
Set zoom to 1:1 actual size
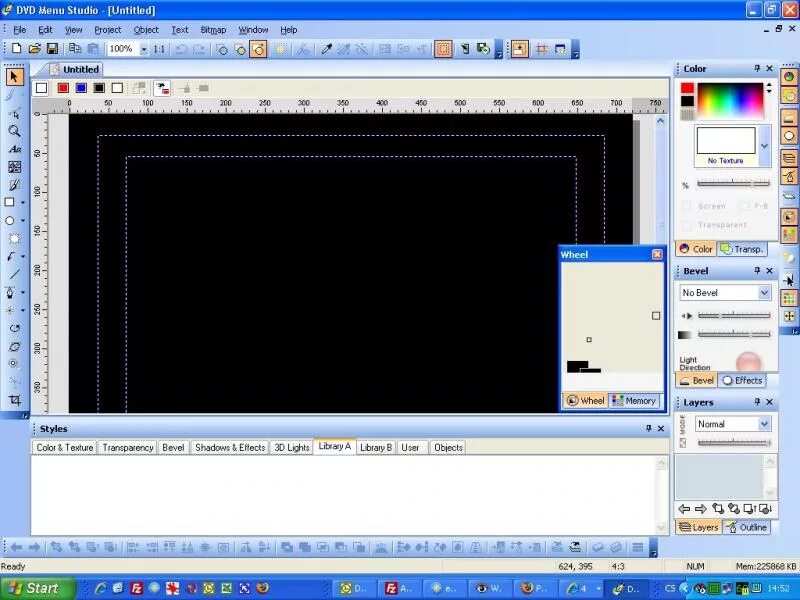[x=159, y=49]
